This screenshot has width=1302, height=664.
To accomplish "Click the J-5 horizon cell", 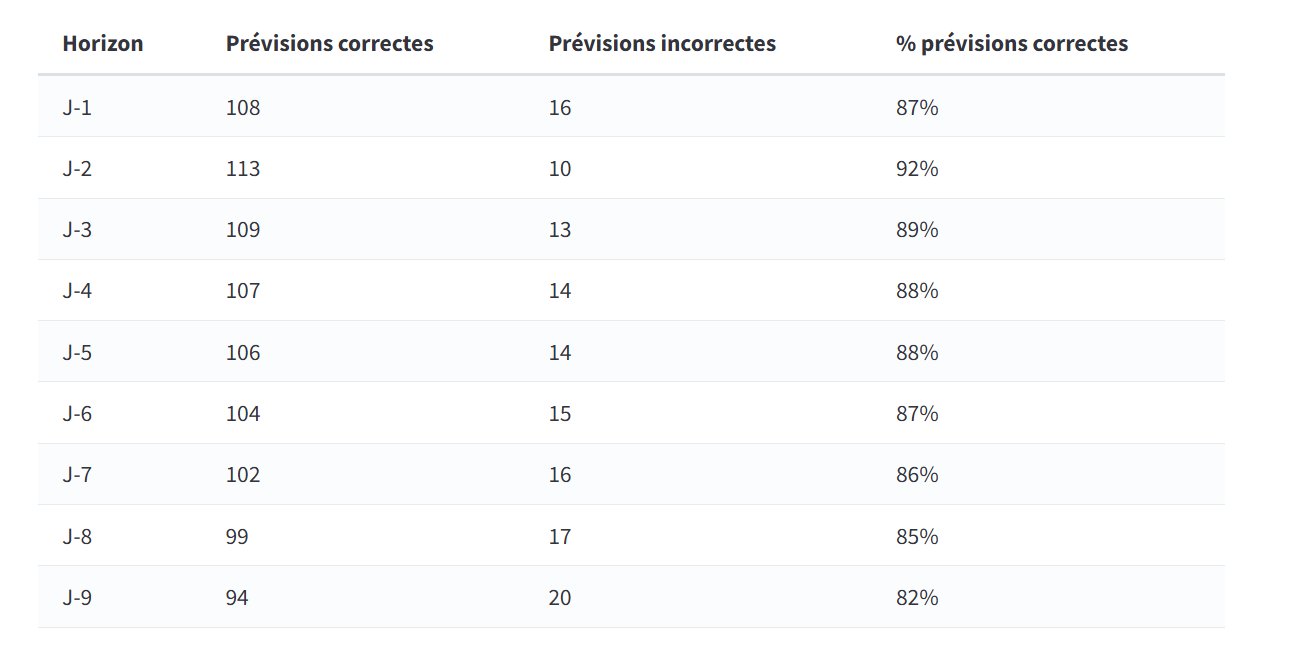I will (x=77, y=353).
